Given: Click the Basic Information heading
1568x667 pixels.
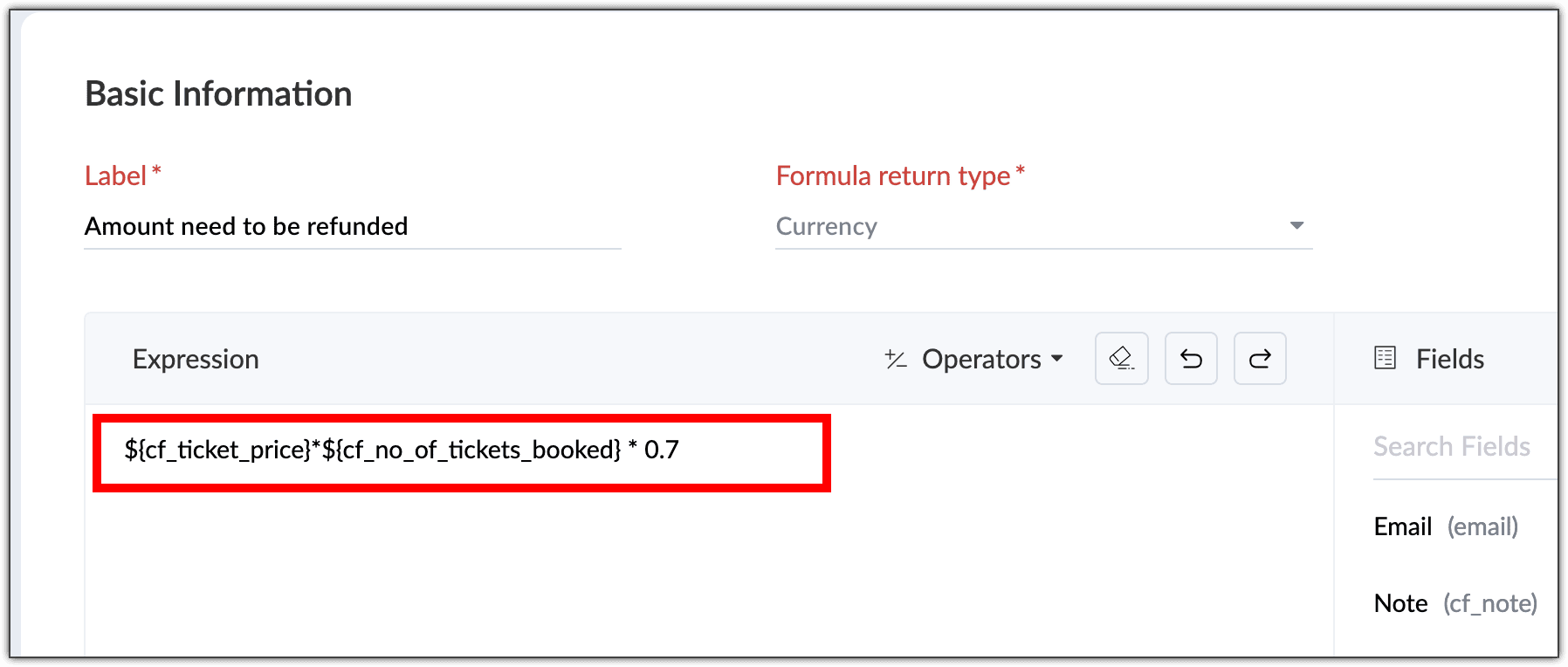Looking at the screenshot, I should pos(218,93).
